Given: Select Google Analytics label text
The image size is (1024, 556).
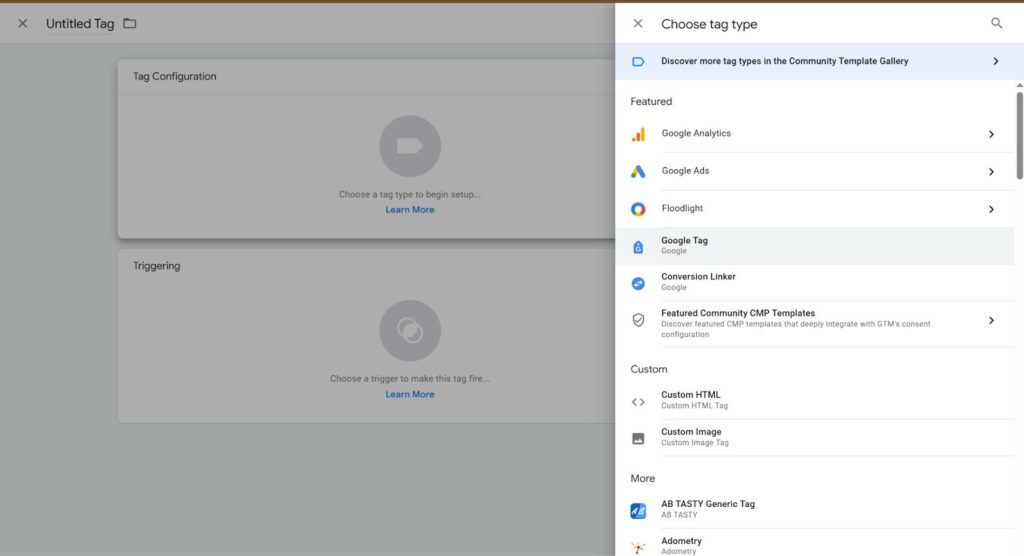Looking at the screenshot, I should coord(696,133).
